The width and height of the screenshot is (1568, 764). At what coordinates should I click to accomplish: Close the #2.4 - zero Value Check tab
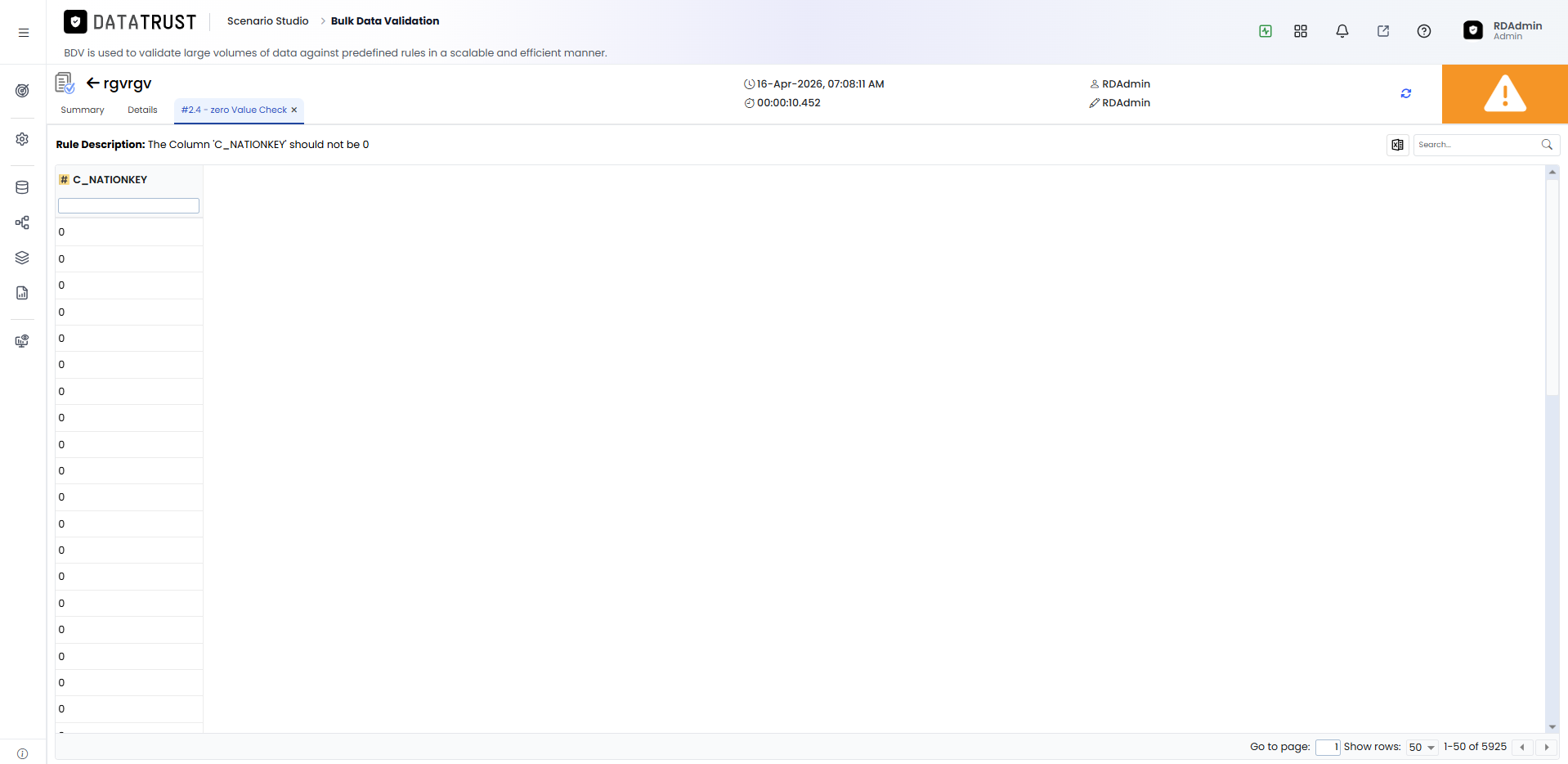click(294, 110)
